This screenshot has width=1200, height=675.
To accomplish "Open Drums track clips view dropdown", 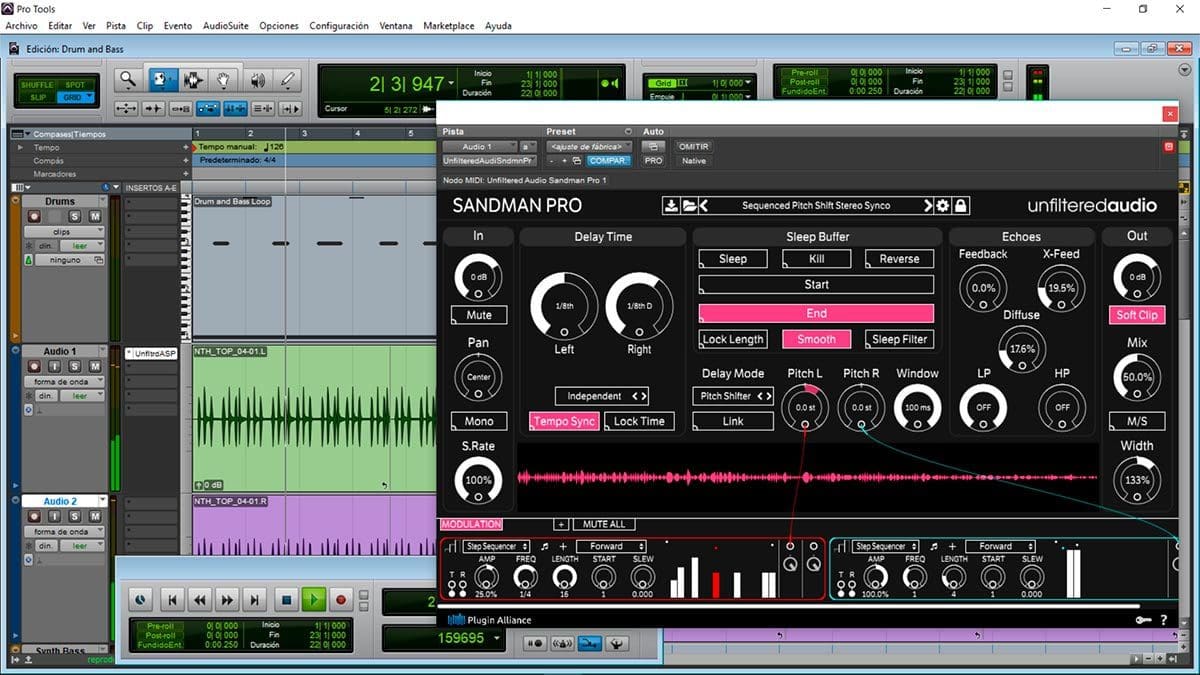I will (x=65, y=231).
